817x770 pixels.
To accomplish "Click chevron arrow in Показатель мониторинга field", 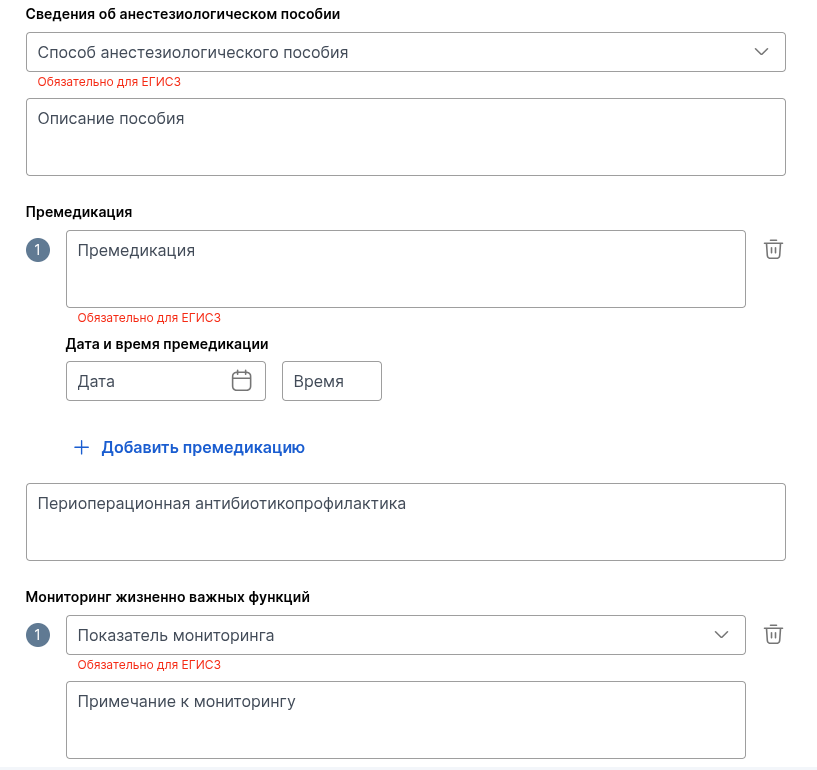I will [x=721, y=635].
